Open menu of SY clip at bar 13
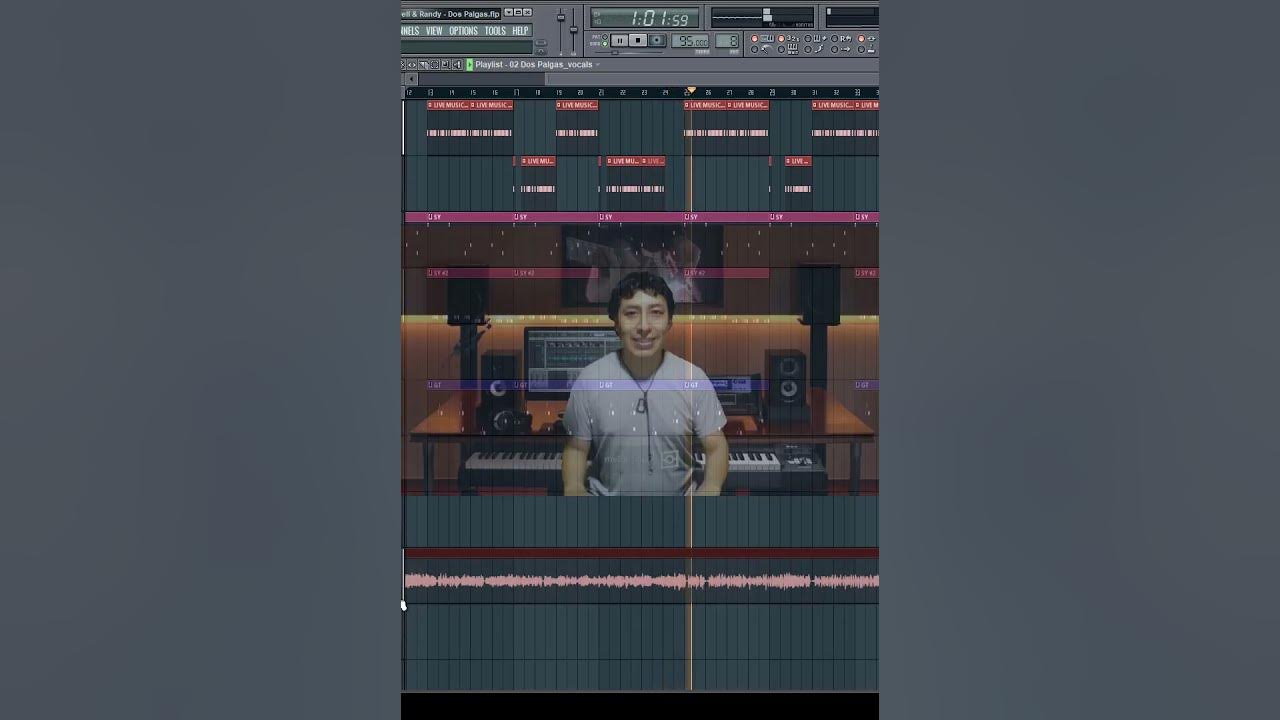 pos(431,217)
